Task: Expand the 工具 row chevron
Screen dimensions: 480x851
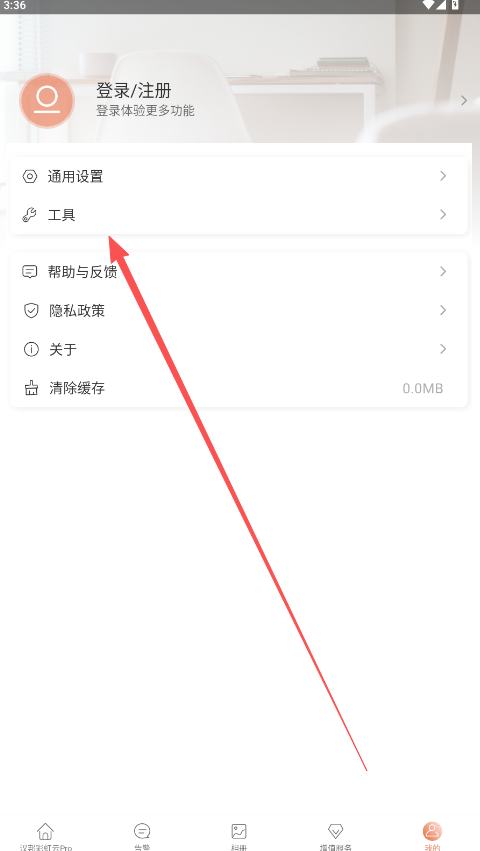Action: click(443, 214)
